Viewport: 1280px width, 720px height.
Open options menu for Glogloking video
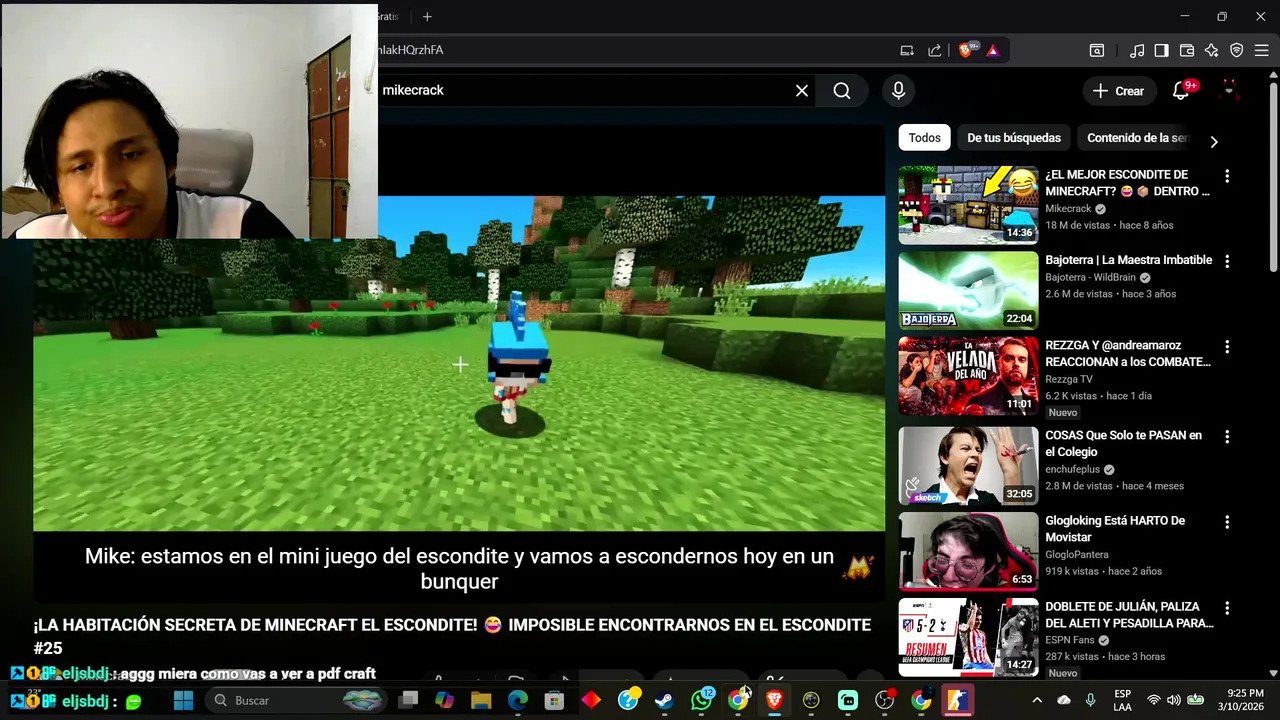1227,522
